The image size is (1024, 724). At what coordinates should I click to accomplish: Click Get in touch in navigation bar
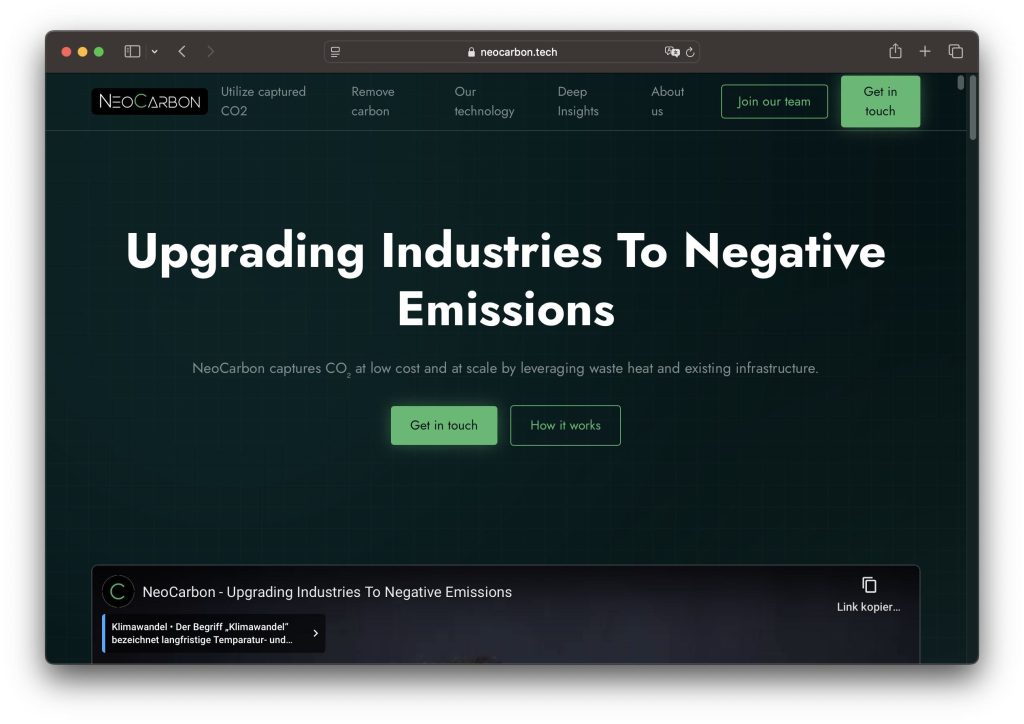point(880,101)
